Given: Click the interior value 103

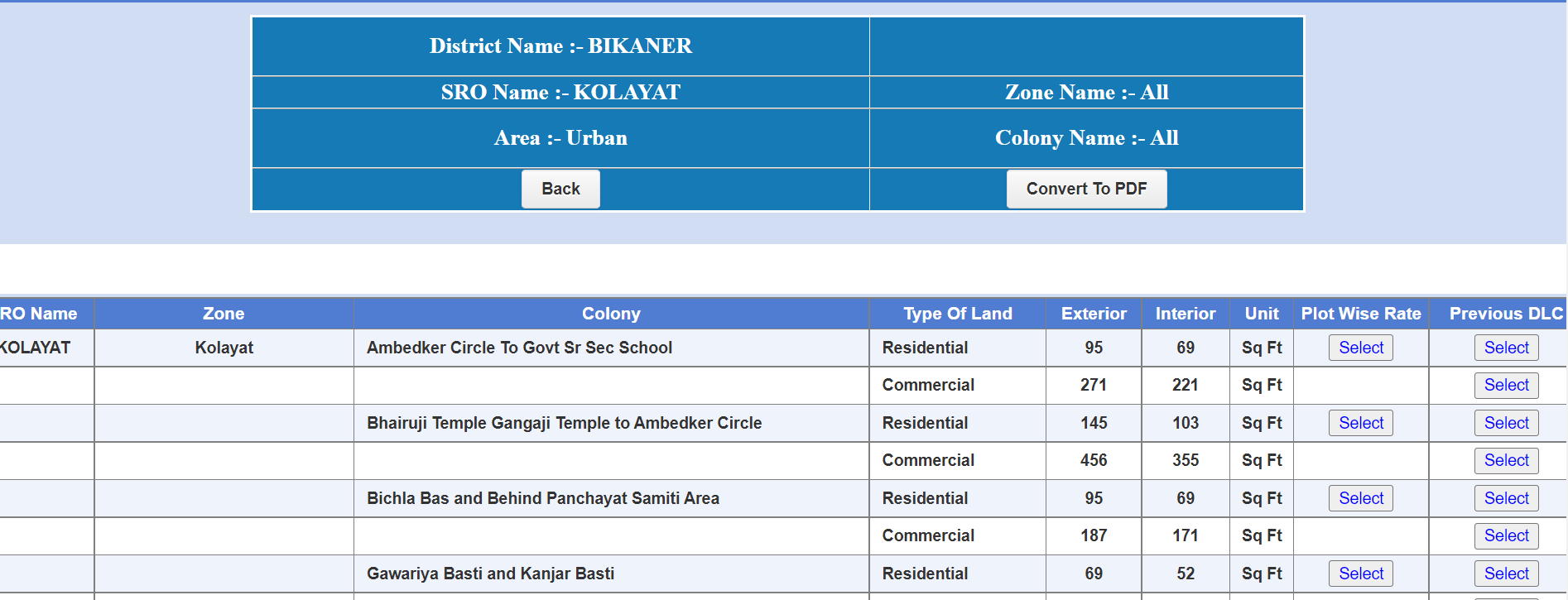Looking at the screenshot, I should tap(1186, 423).
